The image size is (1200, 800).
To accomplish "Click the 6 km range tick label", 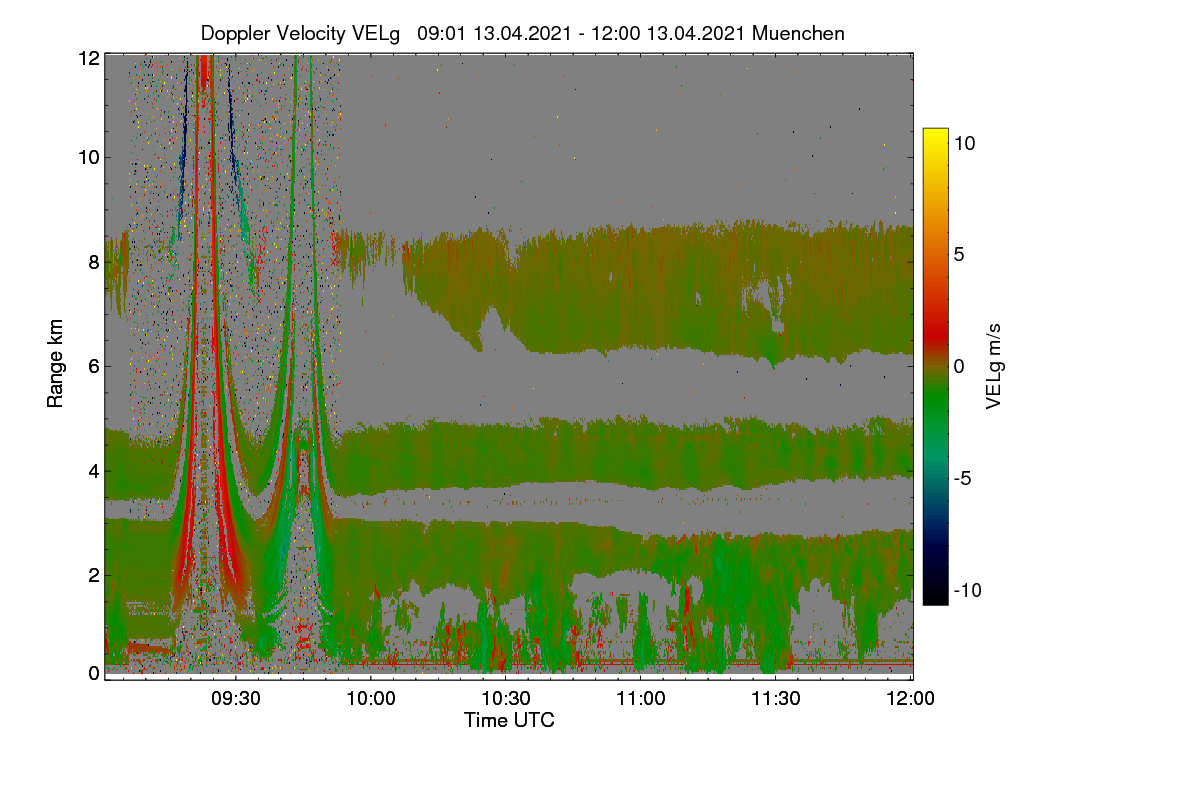I will click(93, 366).
